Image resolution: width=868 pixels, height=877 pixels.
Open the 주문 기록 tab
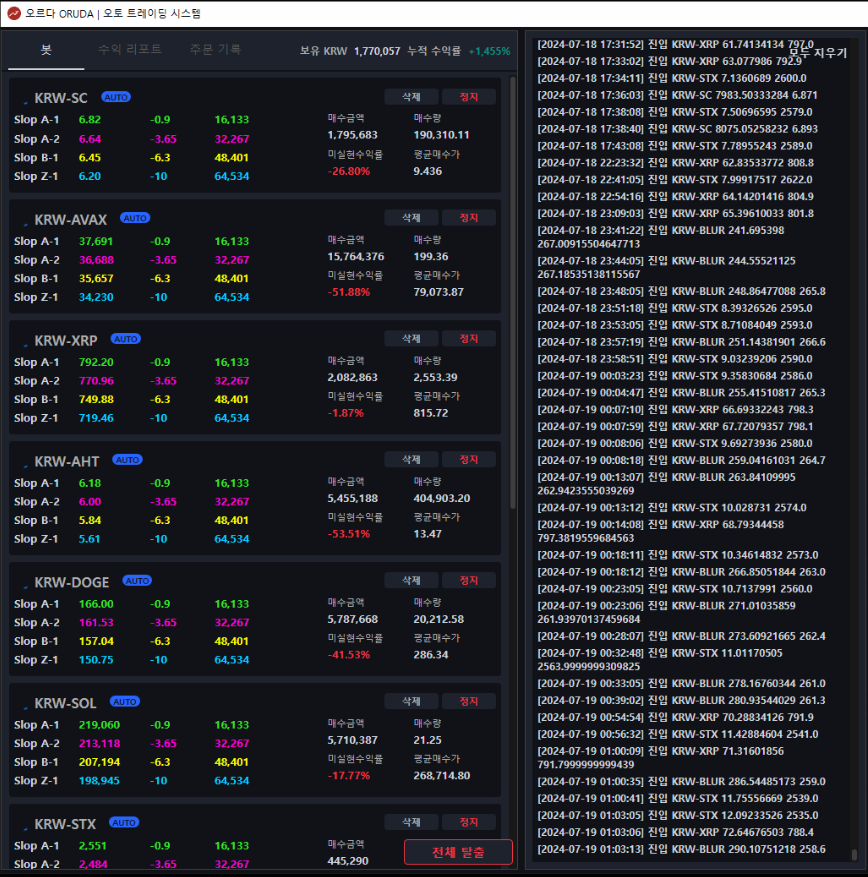[x=215, y=49]
